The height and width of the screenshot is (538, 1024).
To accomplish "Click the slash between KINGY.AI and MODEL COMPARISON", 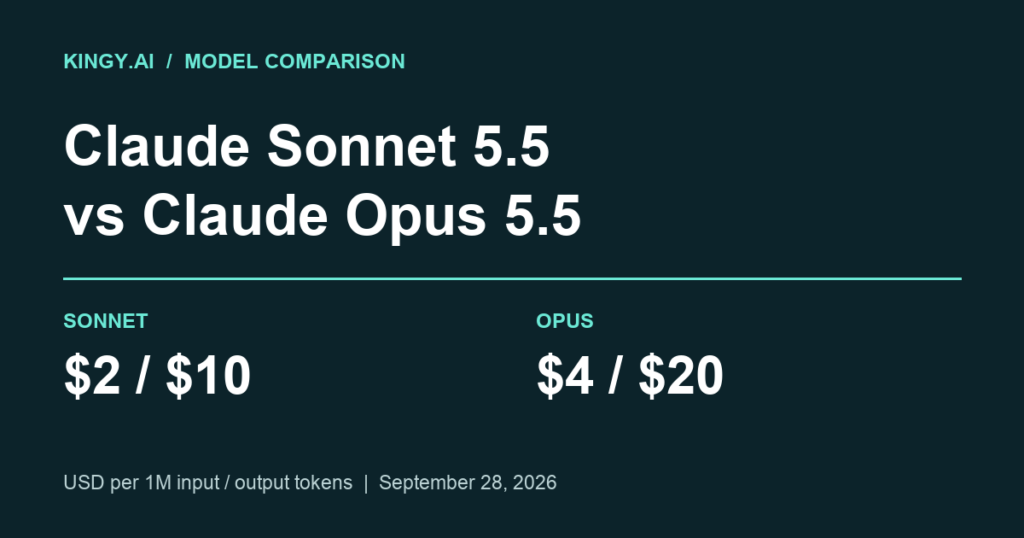I will pyautogui.click(x=169, y=61).
